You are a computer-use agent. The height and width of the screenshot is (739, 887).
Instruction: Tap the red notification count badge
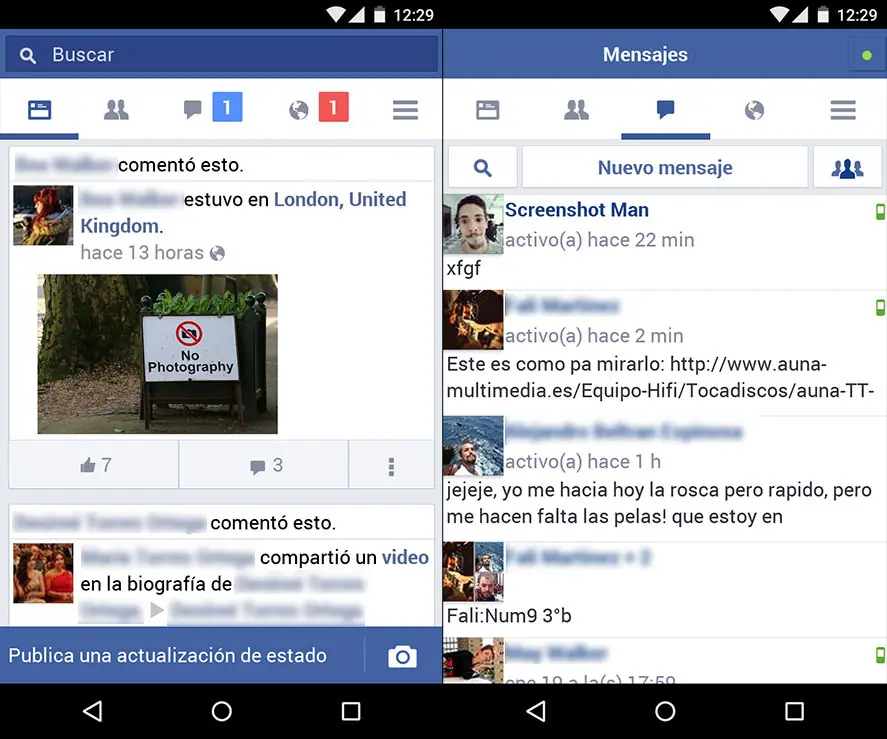pyautogui.click(x=334, y=106)
